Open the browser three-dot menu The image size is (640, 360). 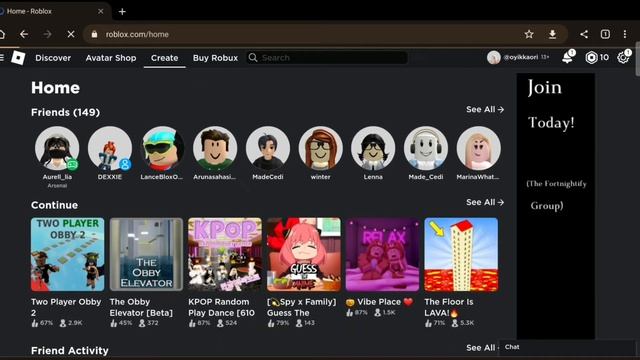(625, 34)
